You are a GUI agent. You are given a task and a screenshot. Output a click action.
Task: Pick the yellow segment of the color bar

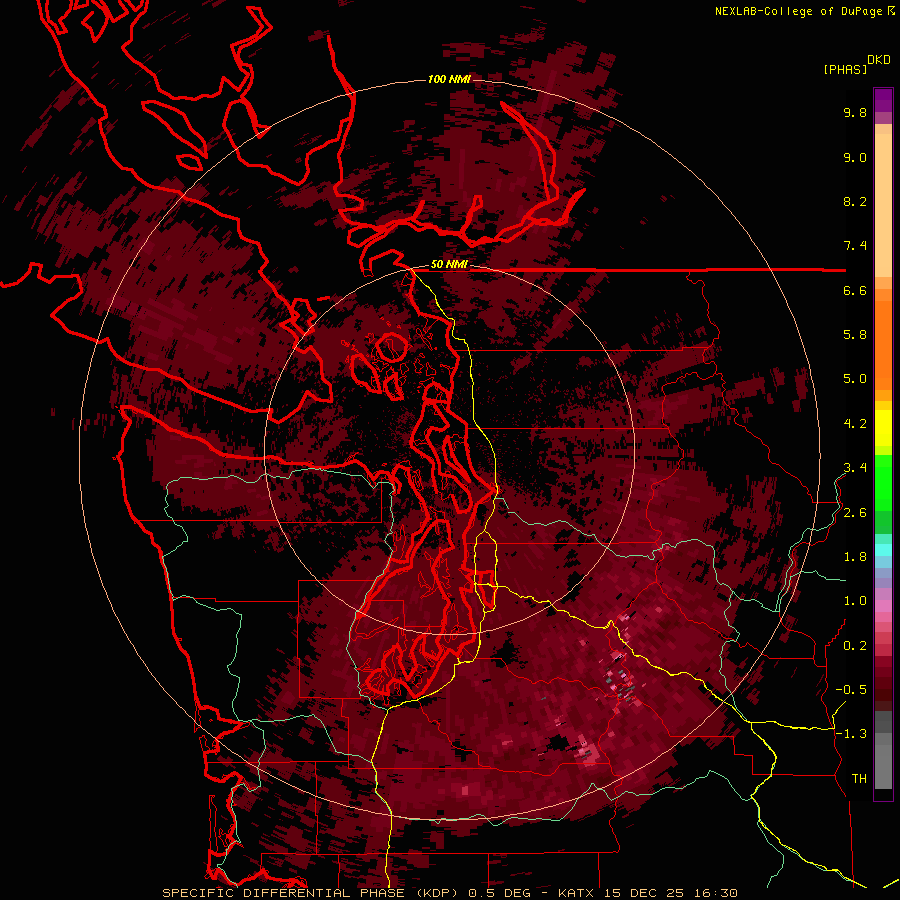coord(883,428)
